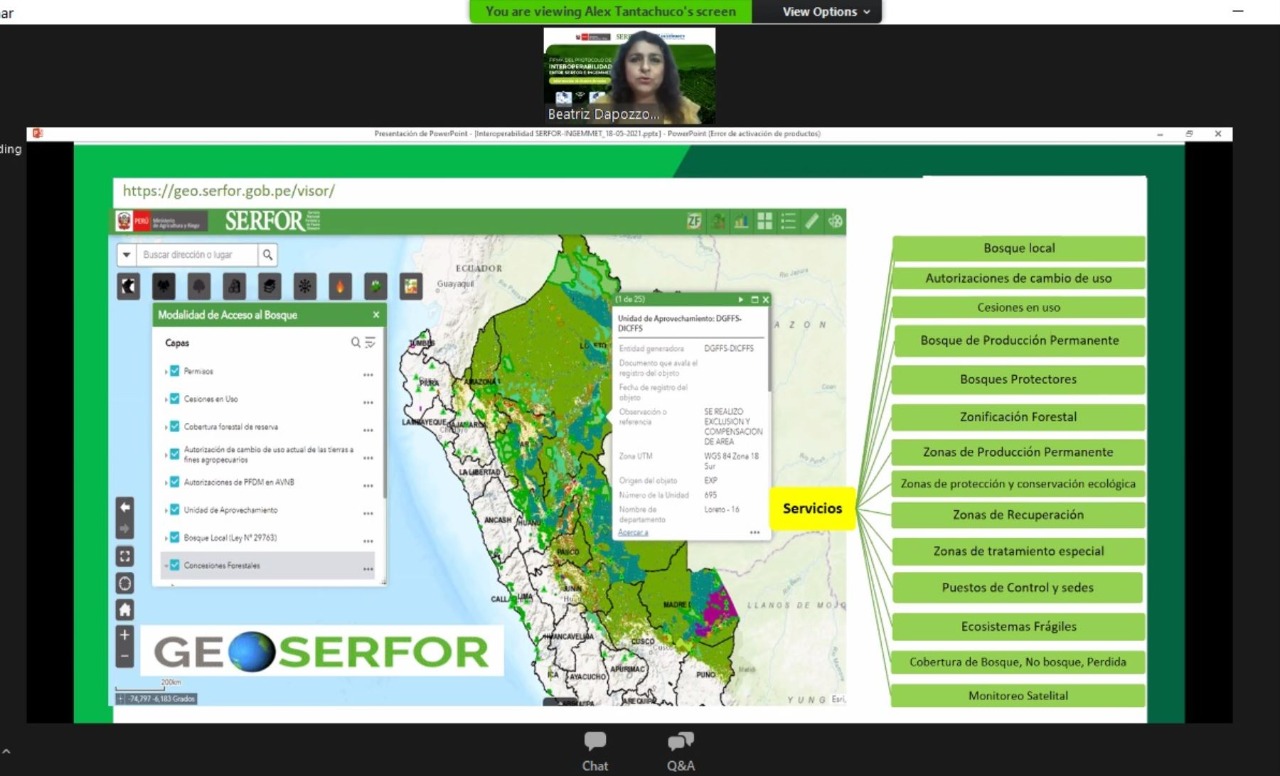Uncheck the Permisos layer checkbox
The image size is (1280, 776).
pyautogui.click(x=175, y=371)
